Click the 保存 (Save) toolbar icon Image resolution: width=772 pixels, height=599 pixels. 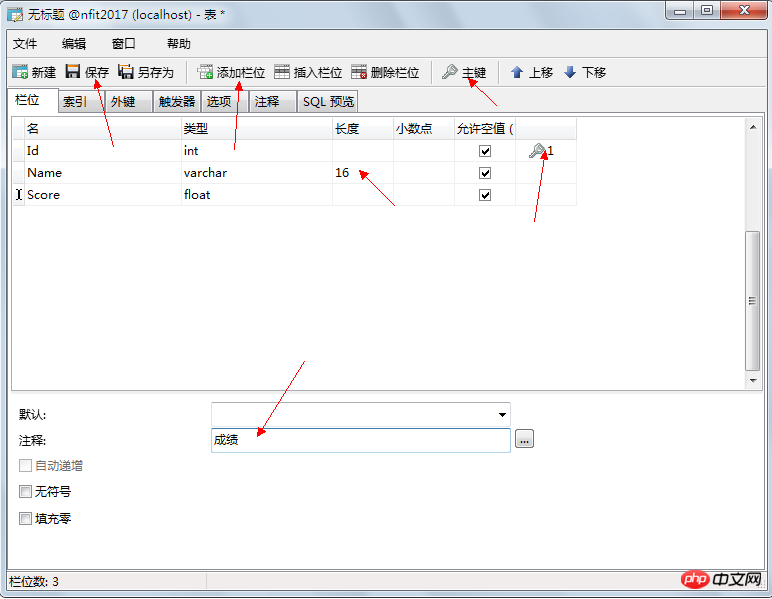tap(73, 72)
